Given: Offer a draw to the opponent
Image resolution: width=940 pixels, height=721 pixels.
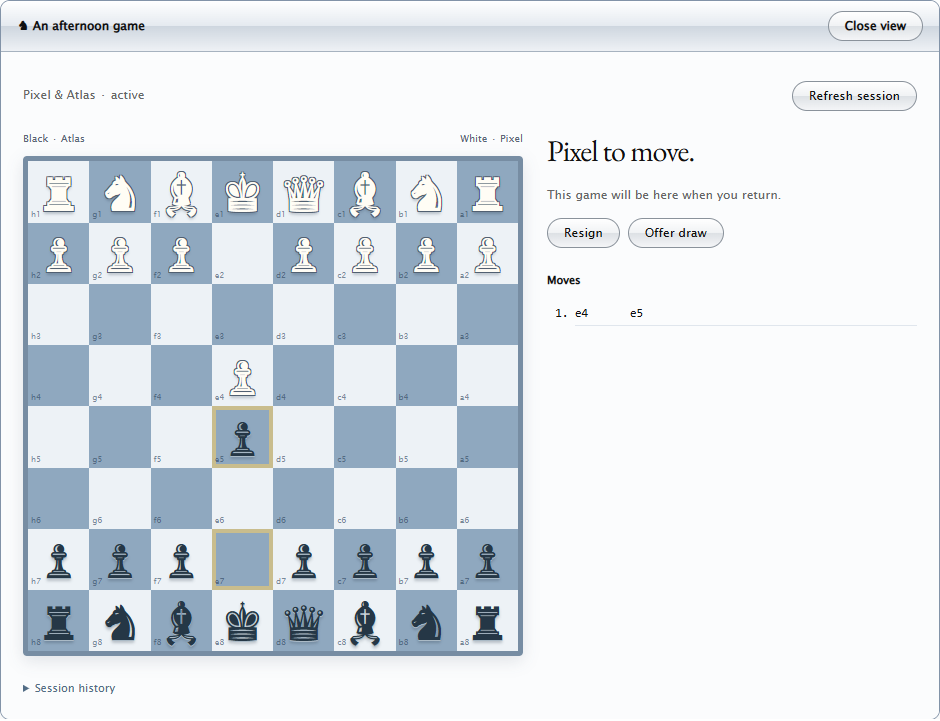Looking at the screenshot, I should point(676,233).
